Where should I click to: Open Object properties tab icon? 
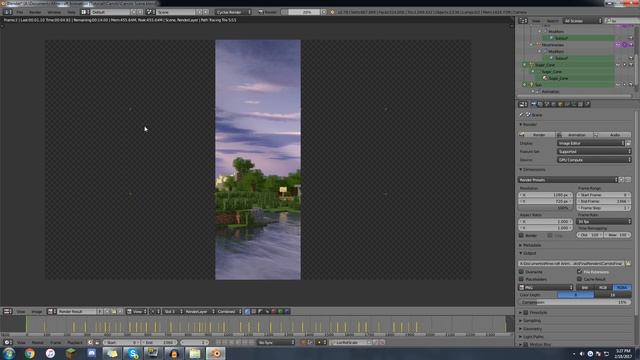[560, 104]
